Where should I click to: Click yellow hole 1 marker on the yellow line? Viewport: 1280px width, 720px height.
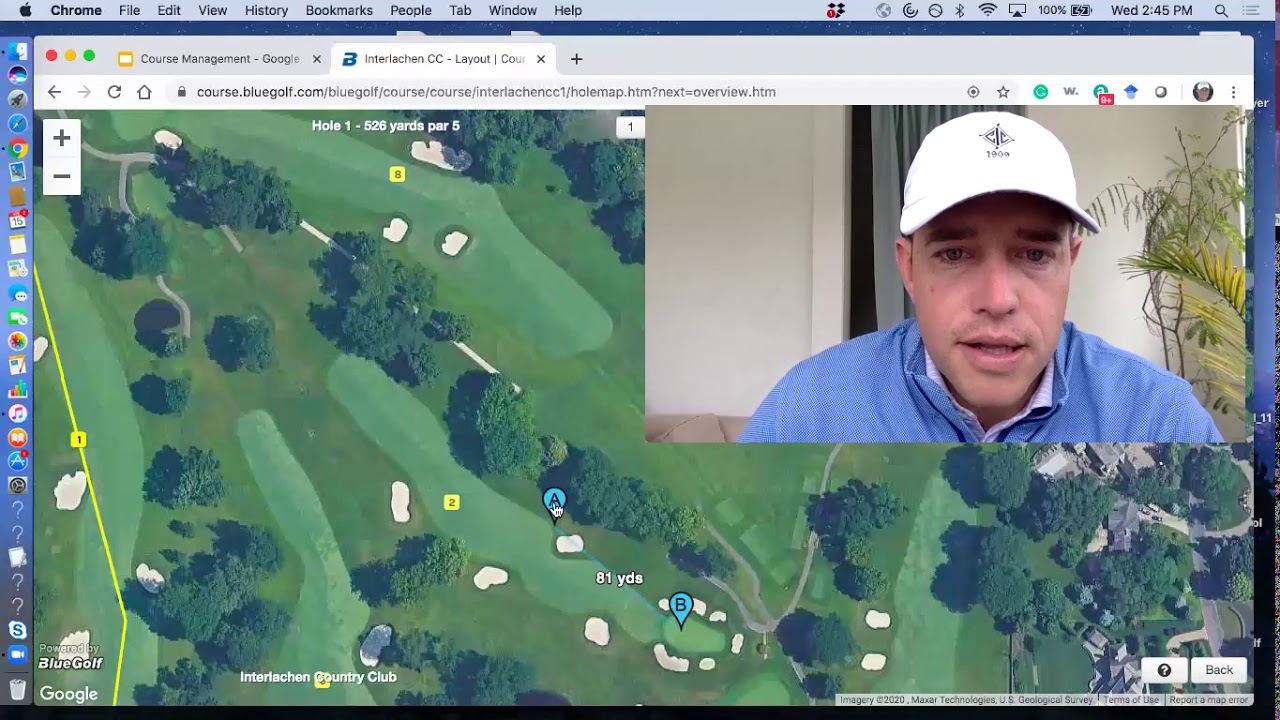[78, 439]
